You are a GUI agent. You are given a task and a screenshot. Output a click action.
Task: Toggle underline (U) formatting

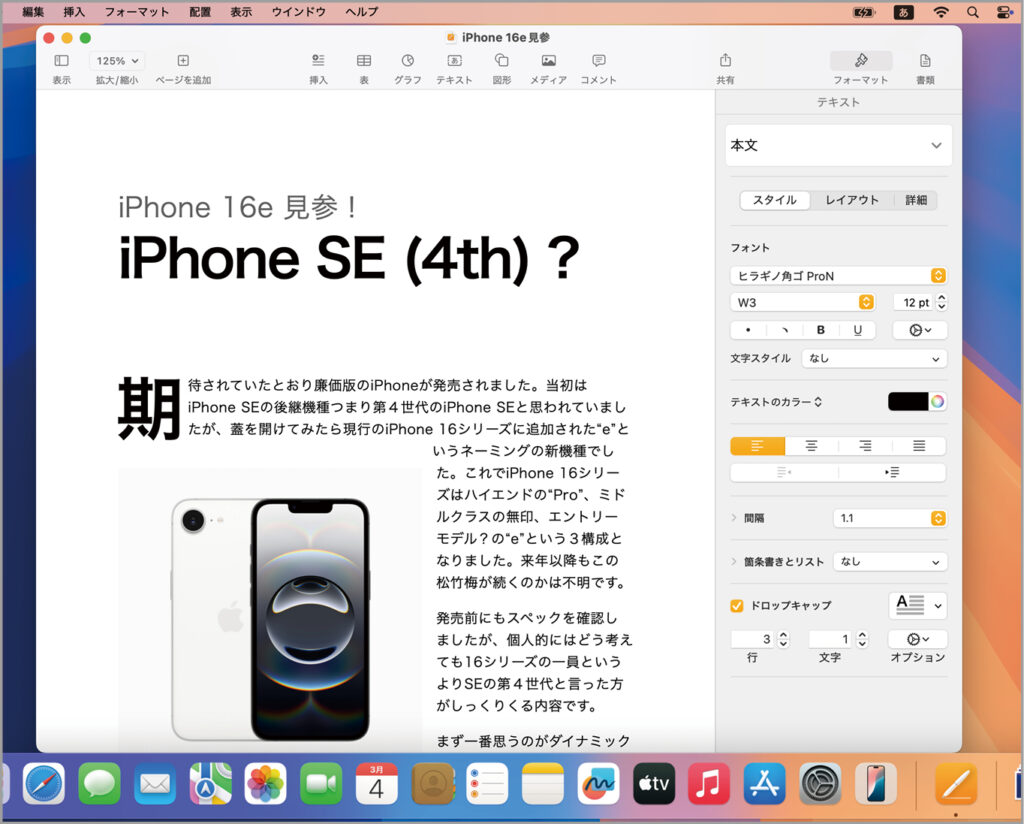(x=857, y=330)
